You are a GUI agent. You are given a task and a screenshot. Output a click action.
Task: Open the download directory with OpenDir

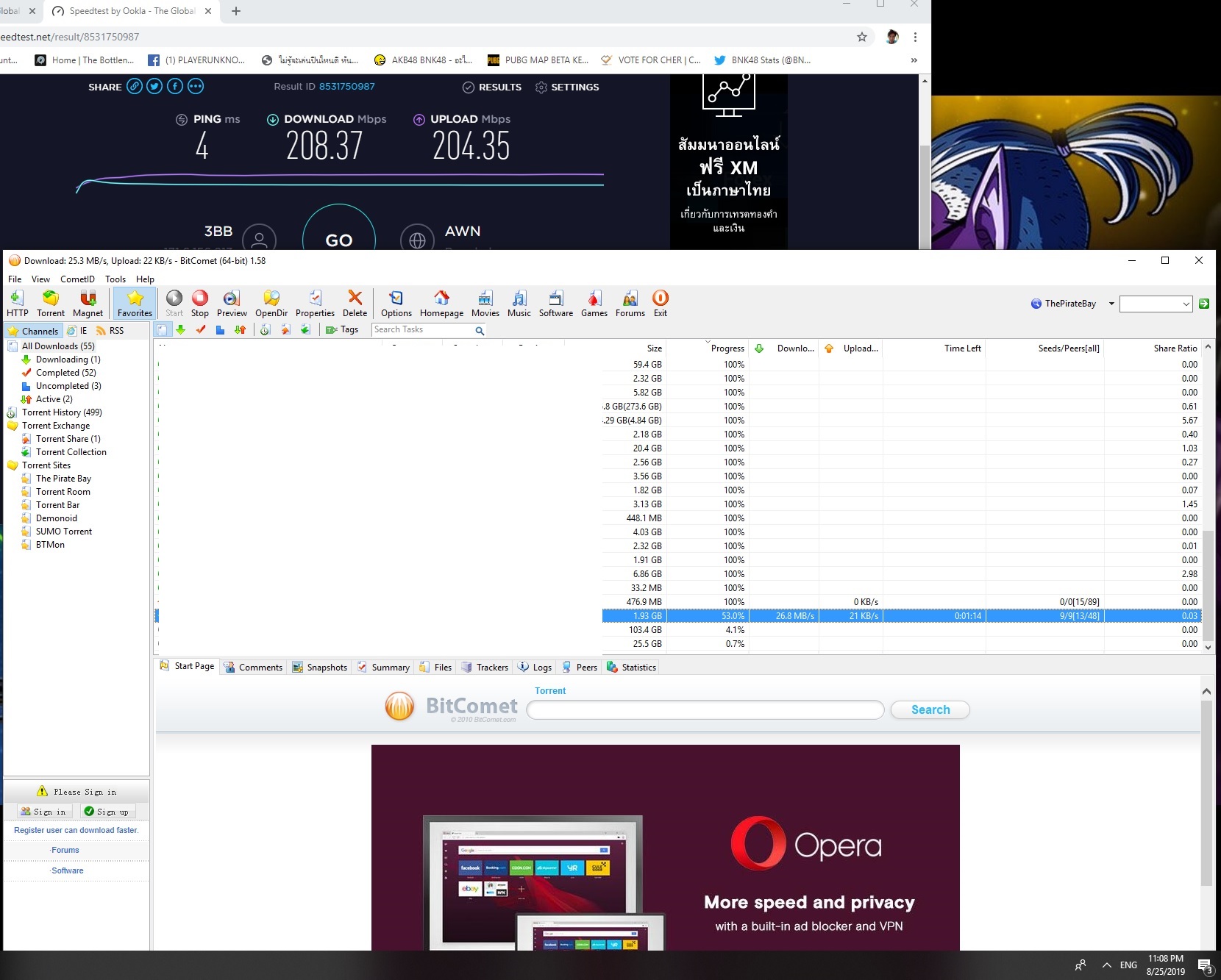tap(271, 303)
